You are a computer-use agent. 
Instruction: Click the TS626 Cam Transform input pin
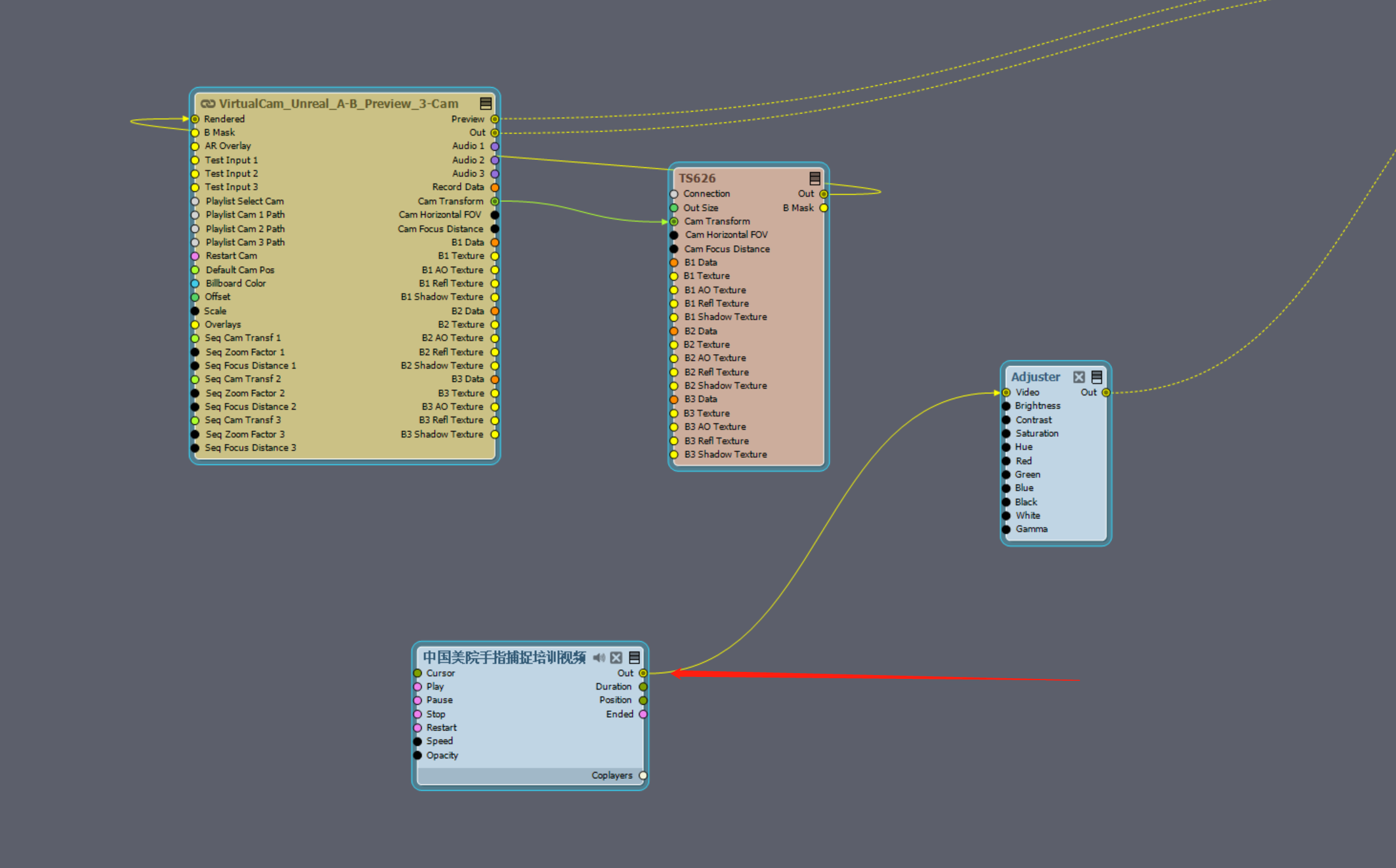[x=674, y=222]
